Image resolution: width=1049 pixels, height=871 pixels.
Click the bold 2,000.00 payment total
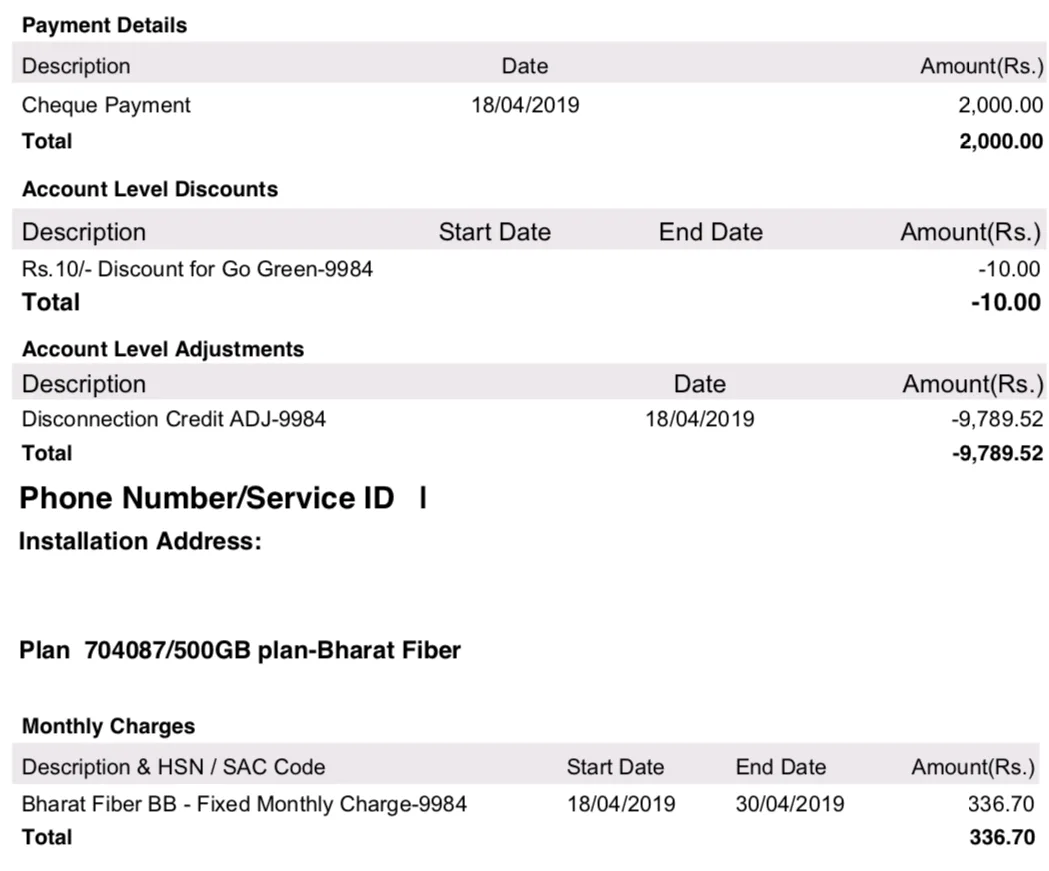[1000, 142]
